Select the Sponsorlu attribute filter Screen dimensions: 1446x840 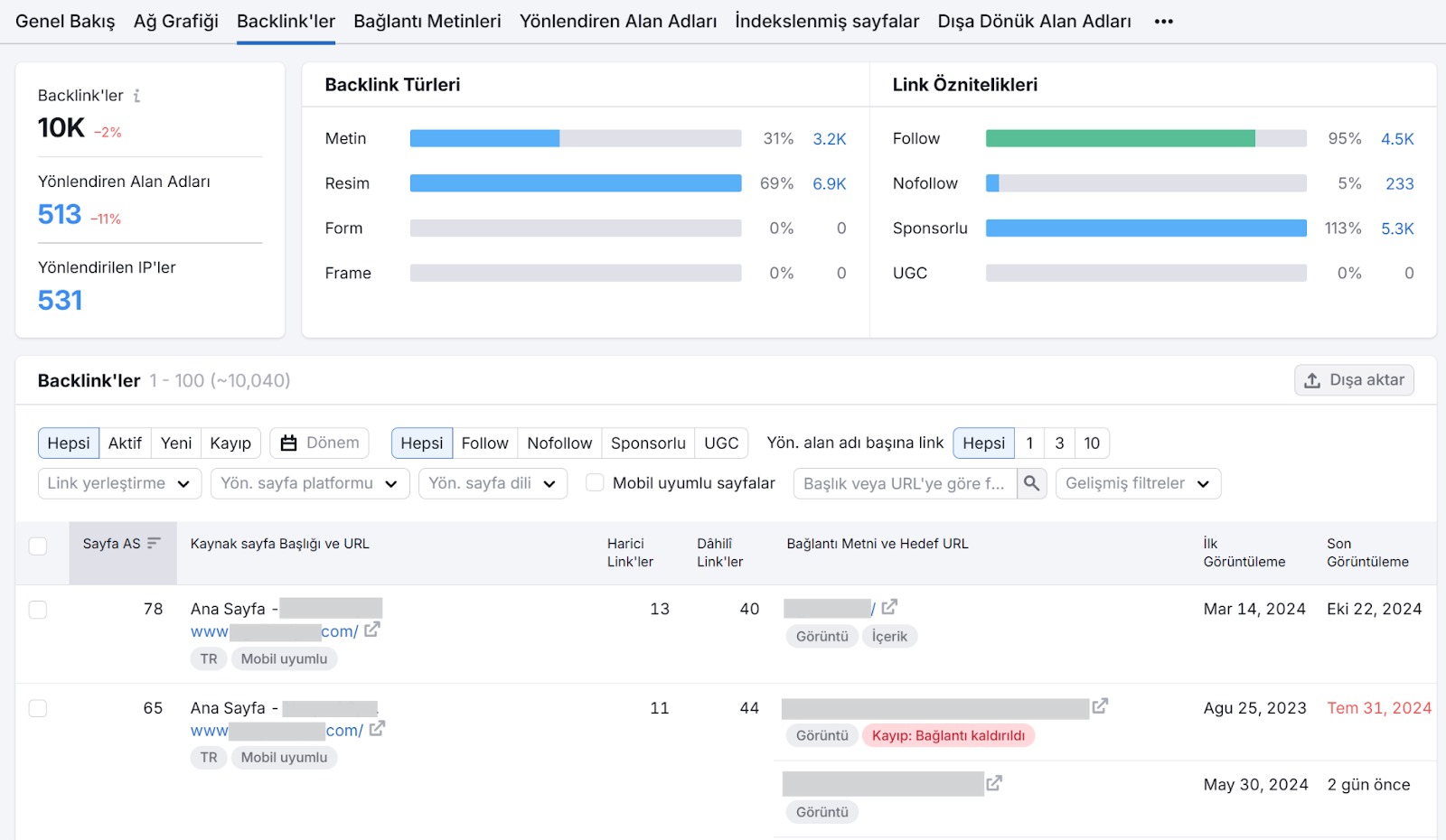(x=648, y=443)
